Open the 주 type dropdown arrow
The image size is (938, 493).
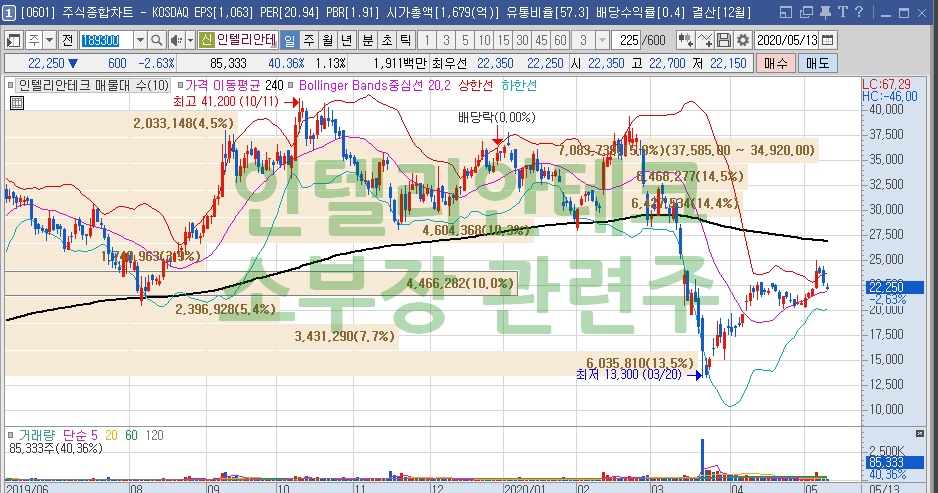click(50, 40)
